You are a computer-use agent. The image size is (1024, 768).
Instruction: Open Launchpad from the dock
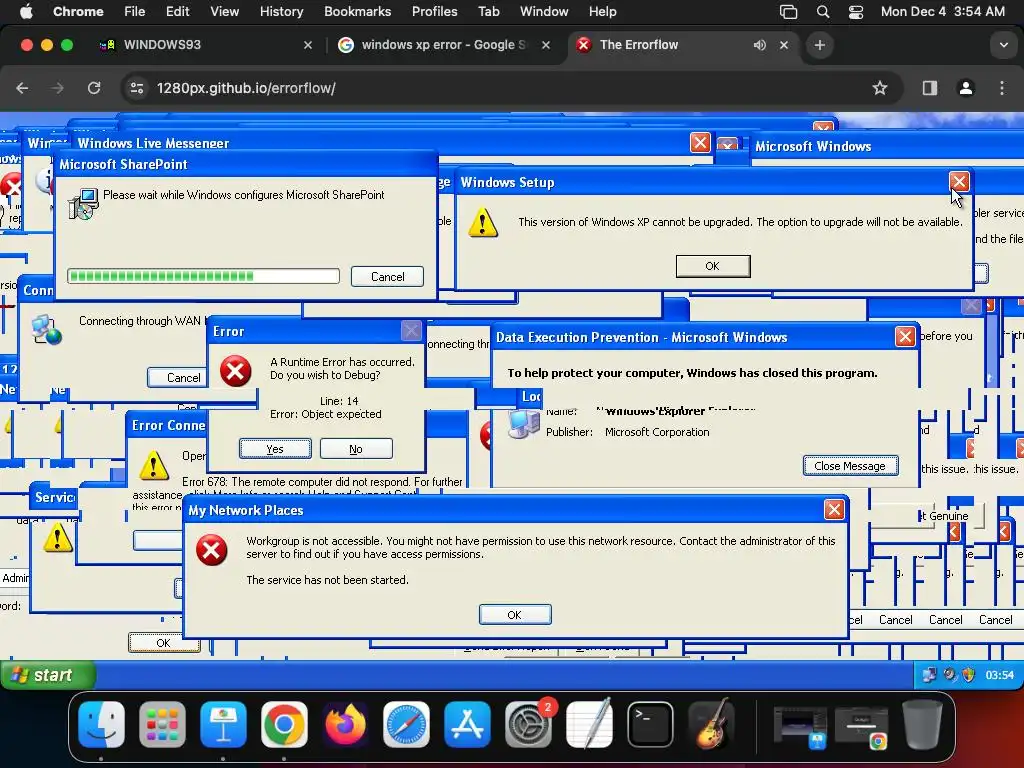(x=162, y=724)
